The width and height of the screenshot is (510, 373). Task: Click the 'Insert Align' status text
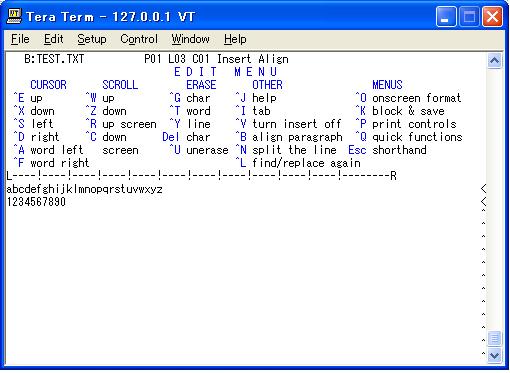click(x=253, y=59)
